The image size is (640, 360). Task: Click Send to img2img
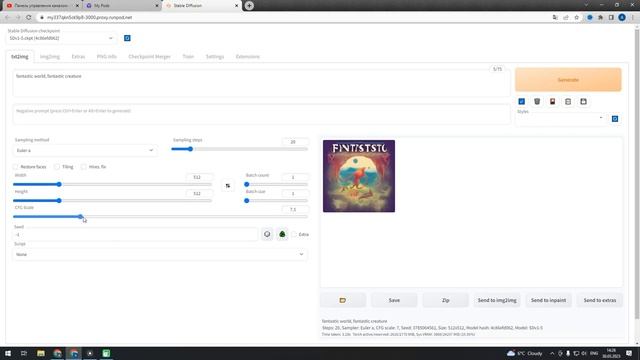coord(497,300)
